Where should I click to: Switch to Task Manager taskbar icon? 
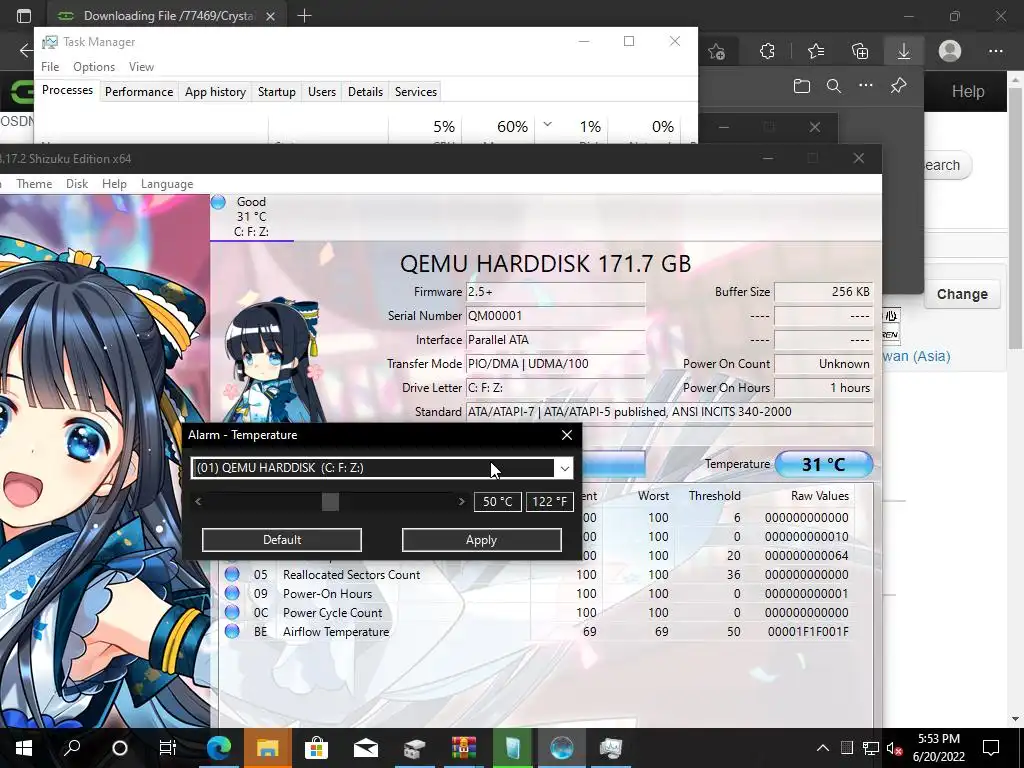[x=611, y=748]
